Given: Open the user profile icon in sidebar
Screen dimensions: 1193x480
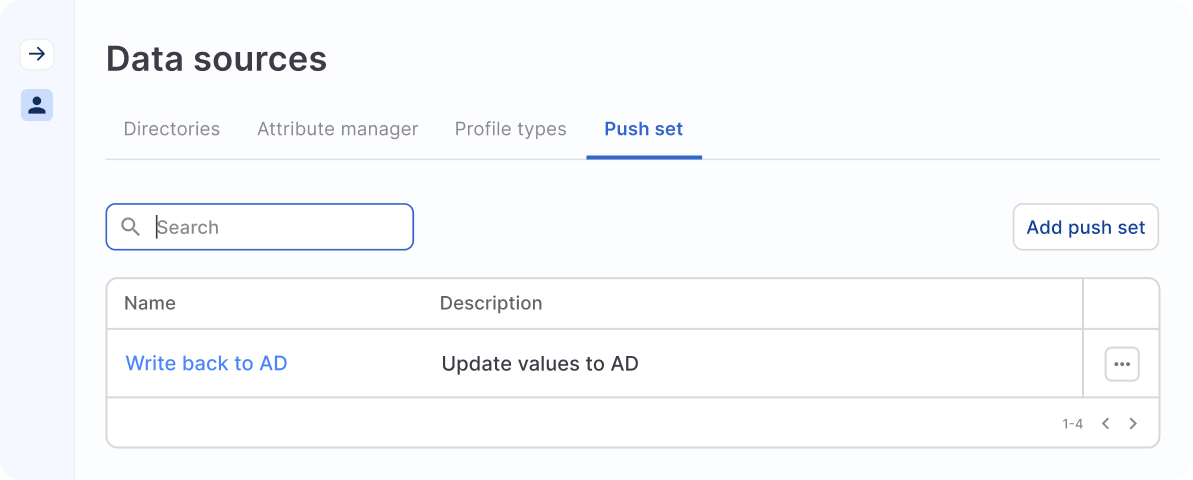Looking at the screenshot, I should click(x=37, y=105).
